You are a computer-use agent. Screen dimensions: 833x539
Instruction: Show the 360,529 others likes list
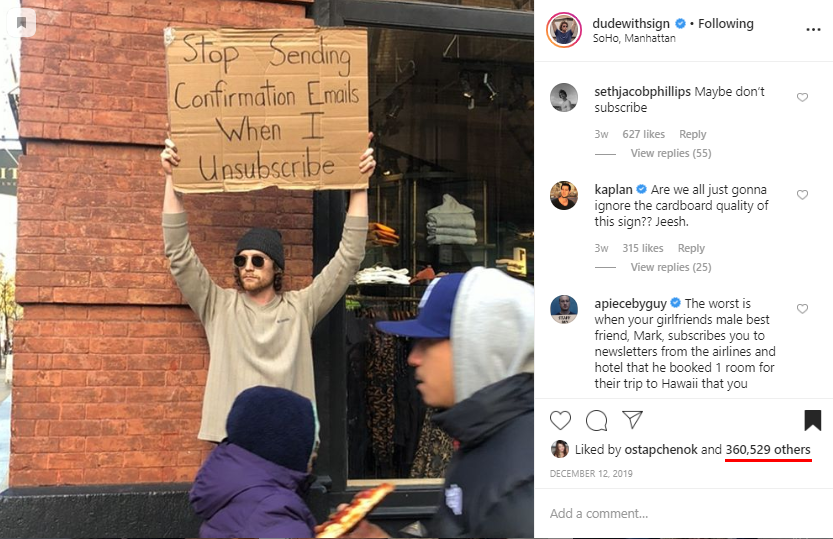[x=768, y=450]
